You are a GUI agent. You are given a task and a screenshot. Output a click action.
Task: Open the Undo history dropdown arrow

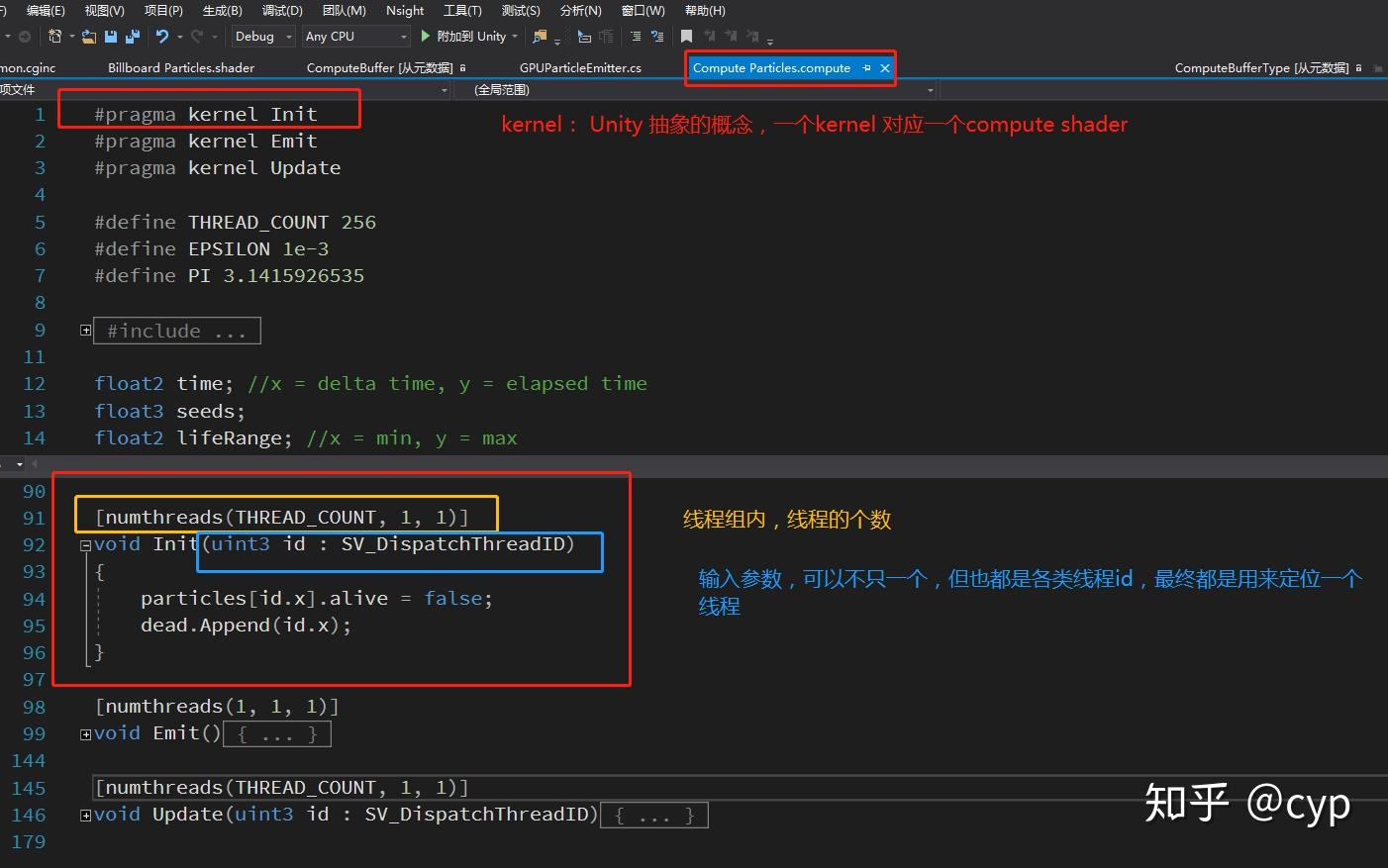pyautogui.click(x=179, y=37)
